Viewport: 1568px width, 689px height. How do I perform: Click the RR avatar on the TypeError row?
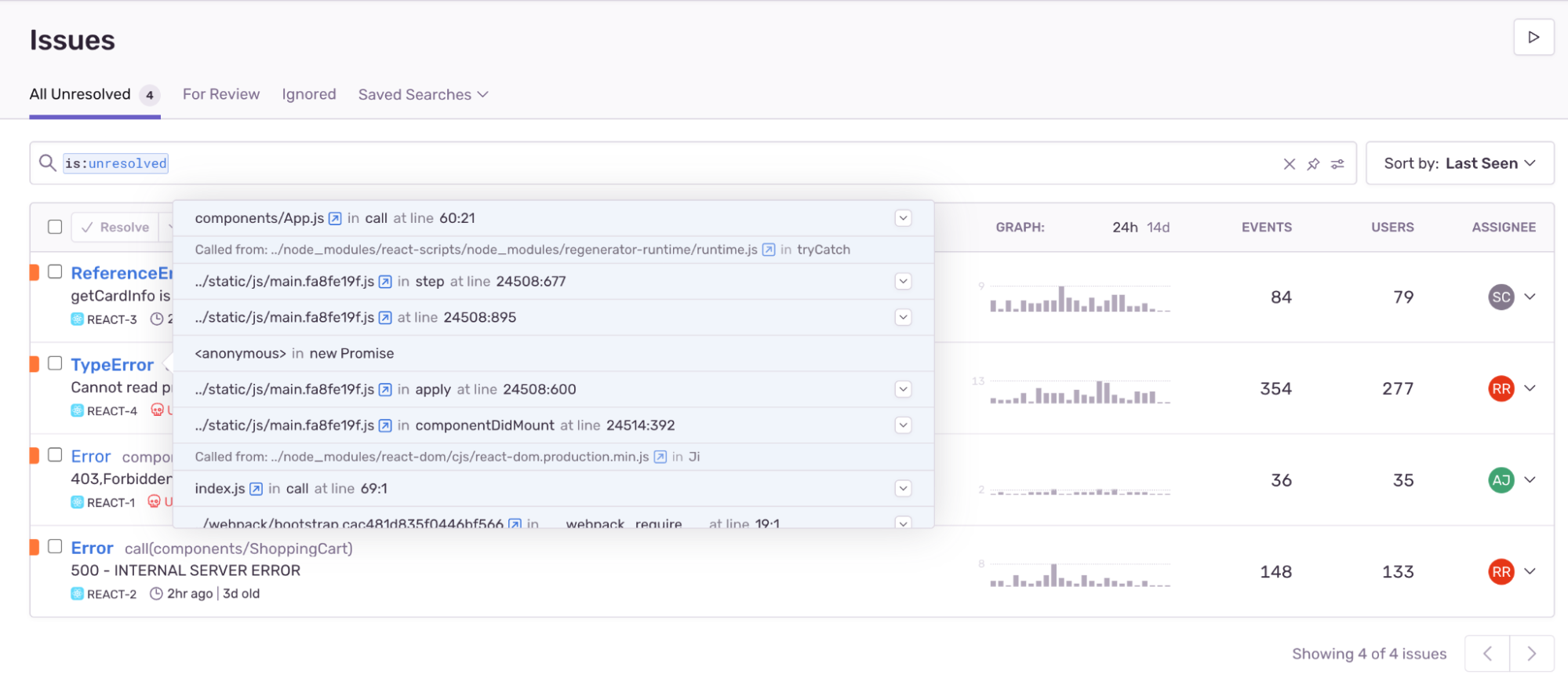tap(1501, 388)
